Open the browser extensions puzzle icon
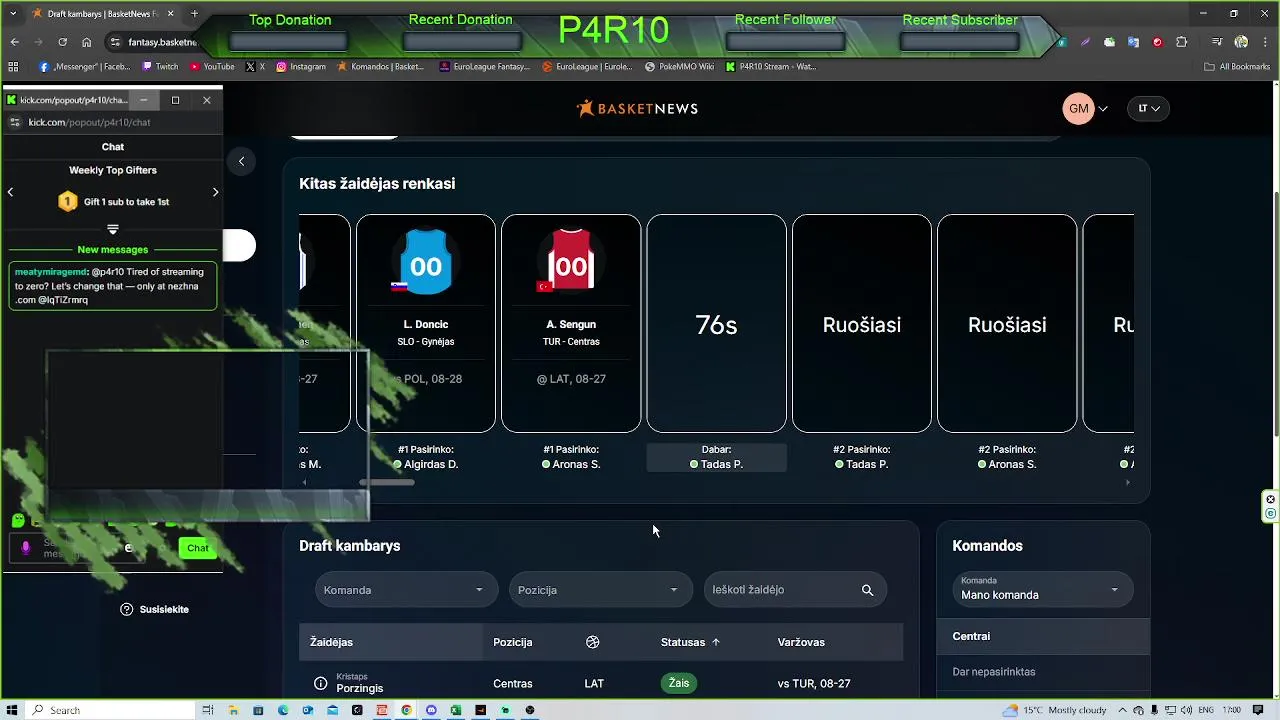The height and width of the screenshot is (720, 1280). 1182,42
